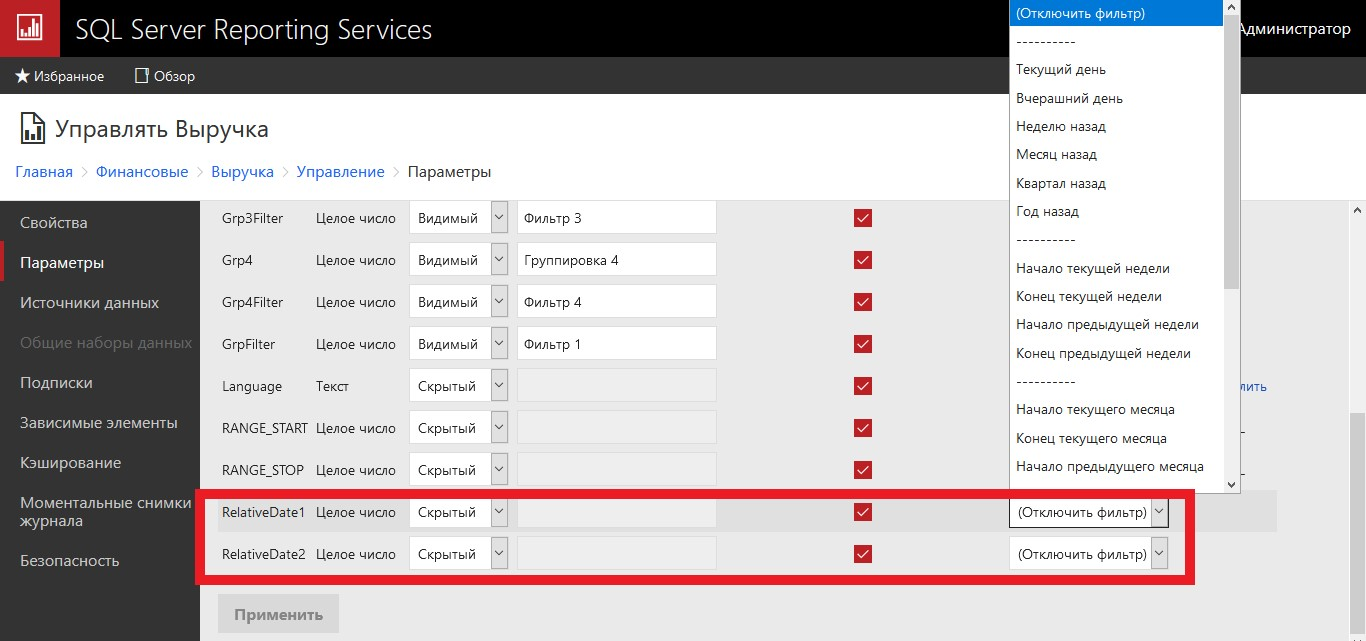Open Подписки in the sidebar
The width and height of the screenshot is (1366, 641).
(x=100, y=382)
